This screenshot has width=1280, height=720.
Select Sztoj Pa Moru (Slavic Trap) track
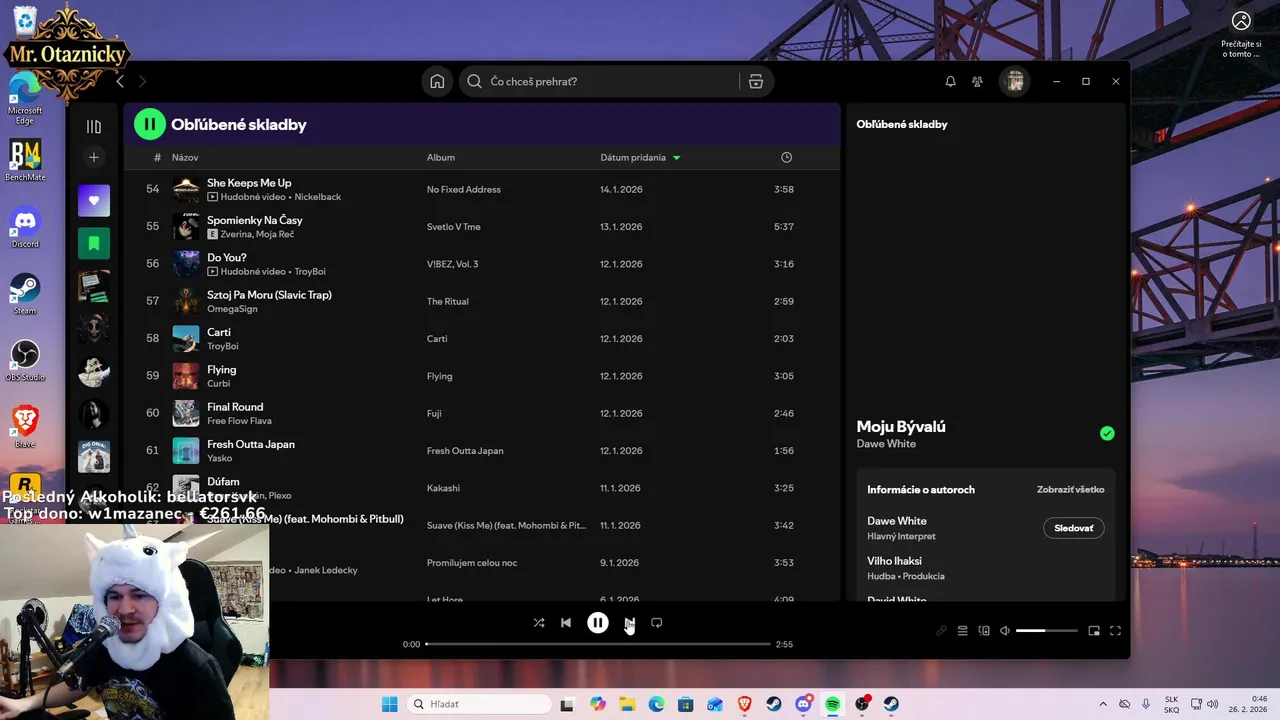point(269,295)
